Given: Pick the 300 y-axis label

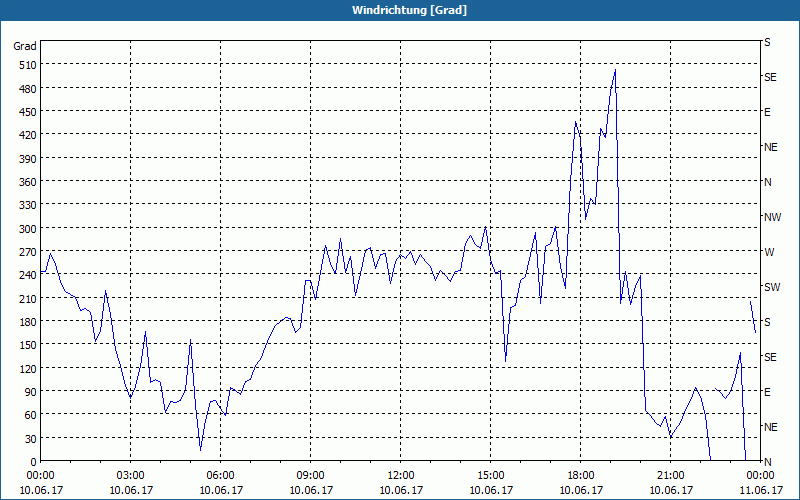Looking at the screenshot, I should point(28,229).
